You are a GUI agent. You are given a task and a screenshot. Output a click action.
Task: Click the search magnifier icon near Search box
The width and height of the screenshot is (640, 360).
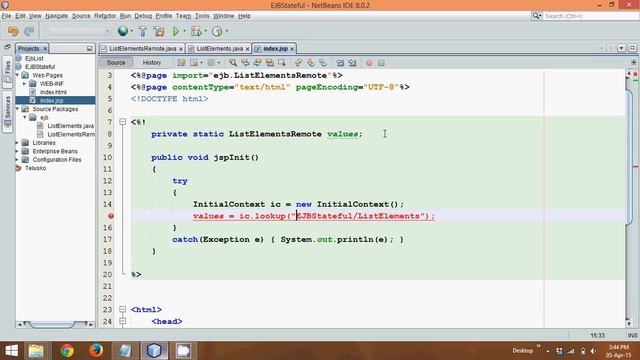pos(536,16)
